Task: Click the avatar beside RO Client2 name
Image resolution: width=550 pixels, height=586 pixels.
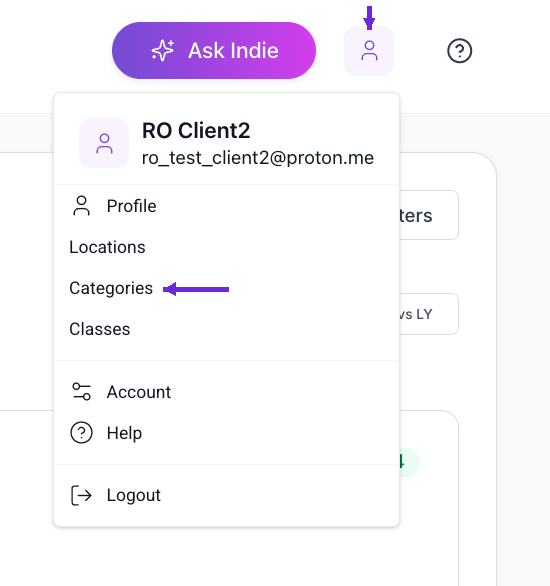Action: click(104, 143)
